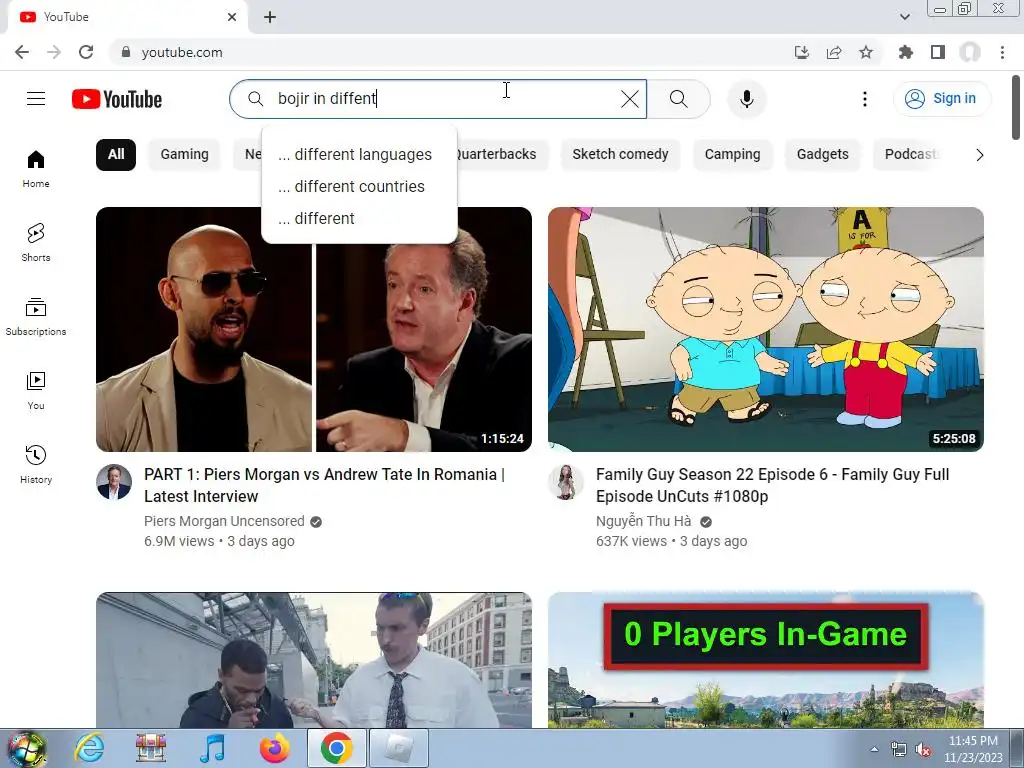Open the Piers Morgan Uncensored channel link
The width and height of the screenshot is (1024, 768).
[x=224, y=521]
